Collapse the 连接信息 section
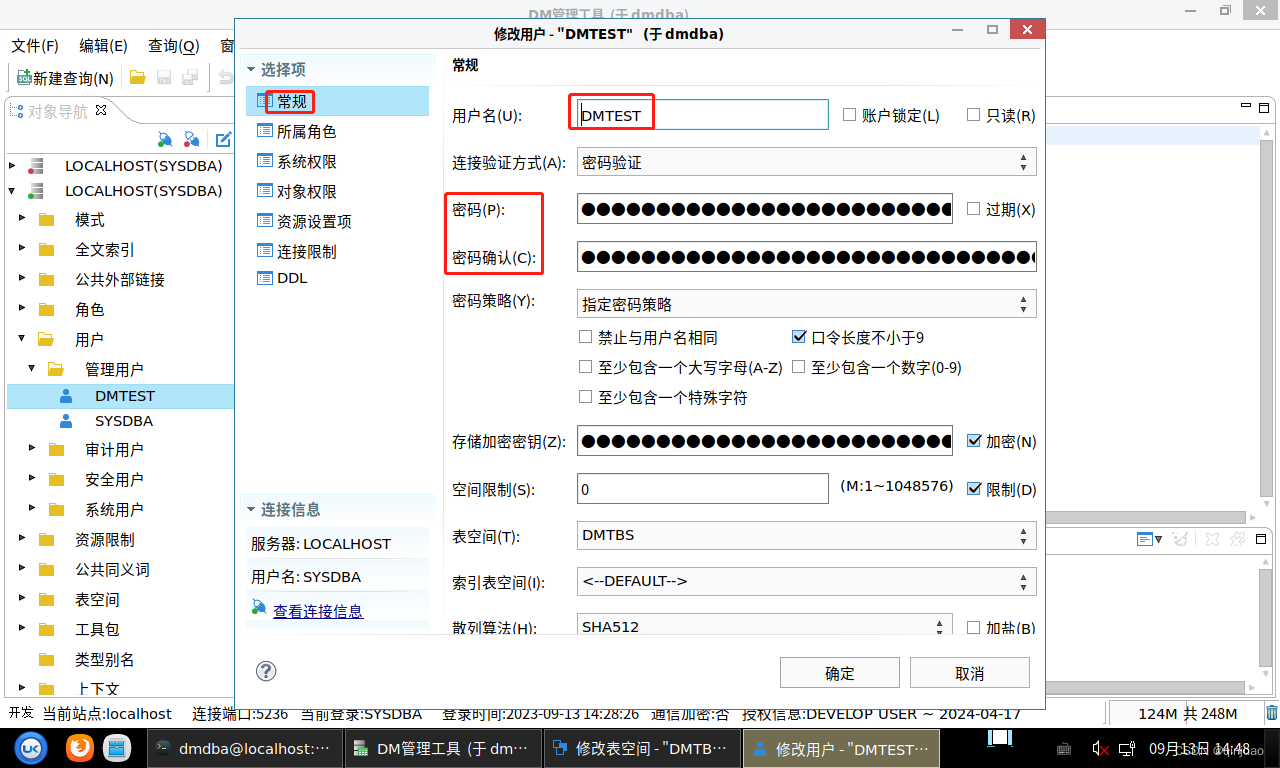This screenshot has height=768, width=1280. [251, 510]
